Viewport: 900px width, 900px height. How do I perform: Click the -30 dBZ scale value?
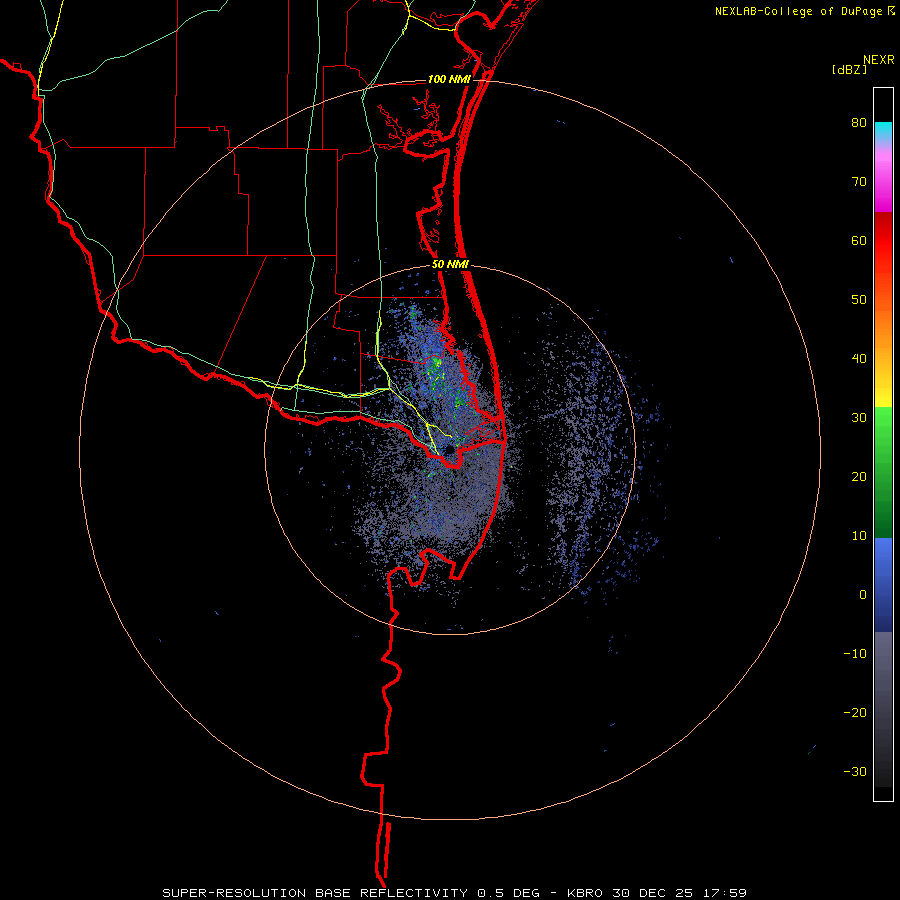tap(855, 771)
